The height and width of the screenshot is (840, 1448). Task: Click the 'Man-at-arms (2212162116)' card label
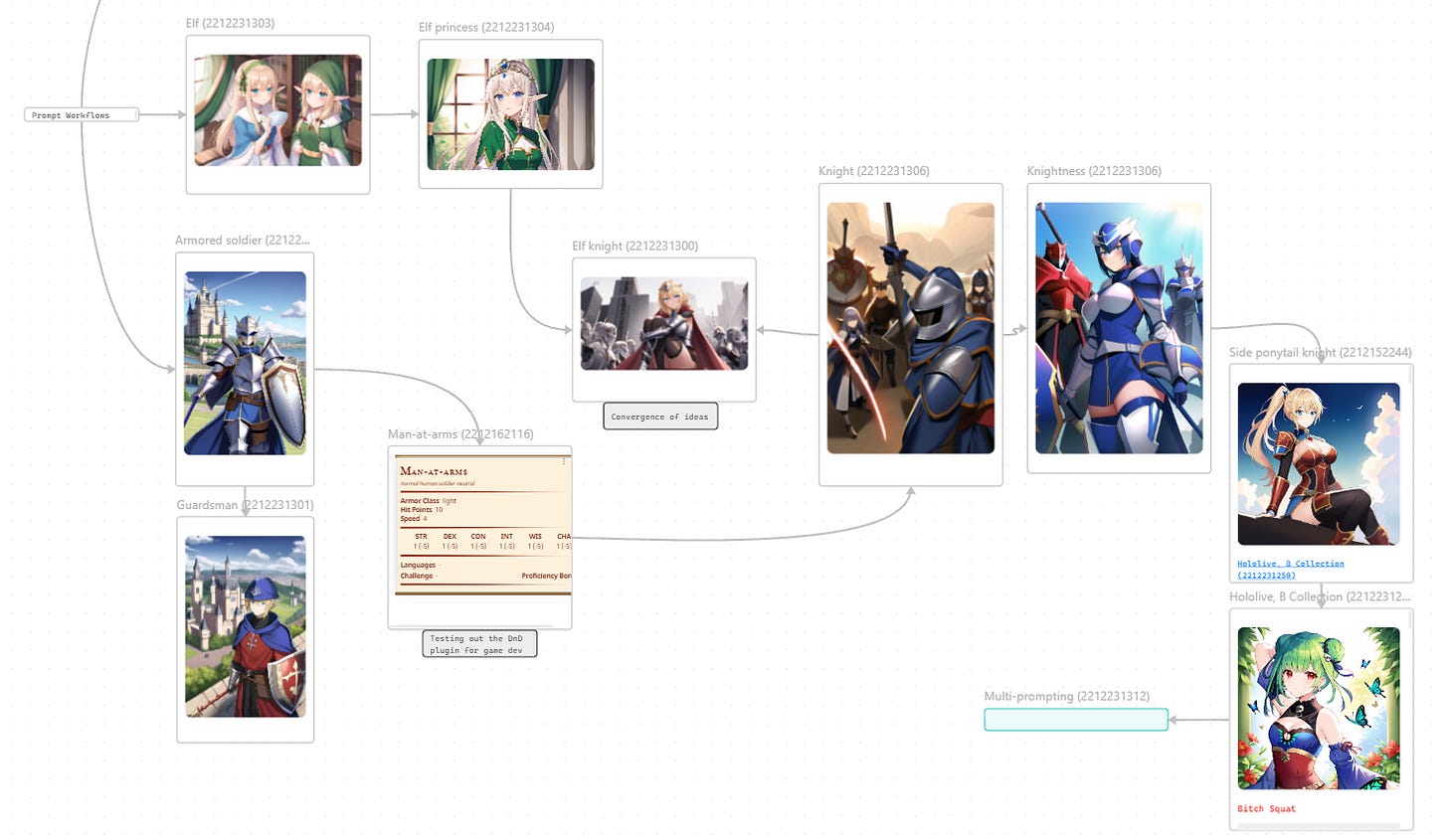click(460, 434)
